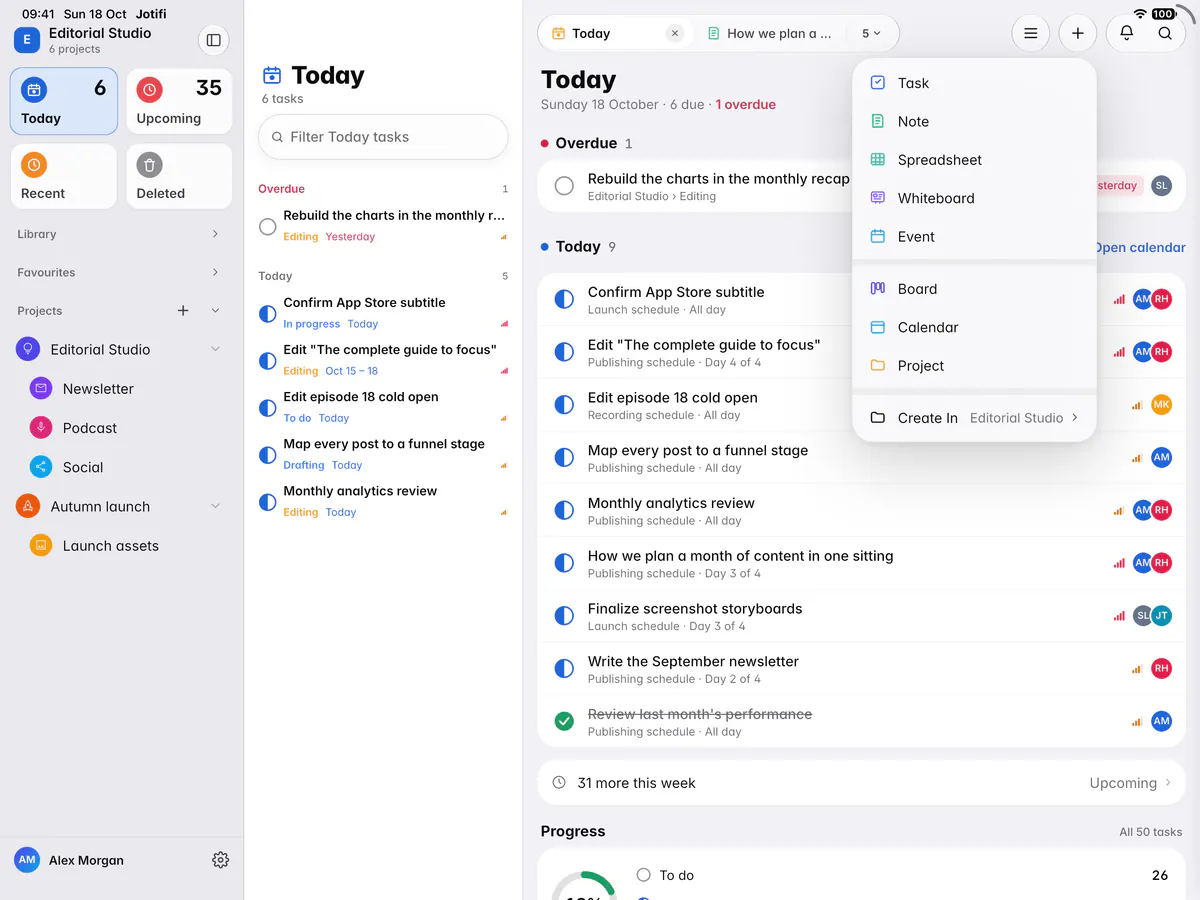This screenshot has width=1200, height=900.
Task: Toggle status of Write the September newsletter
Action: [x=564, y=668]
